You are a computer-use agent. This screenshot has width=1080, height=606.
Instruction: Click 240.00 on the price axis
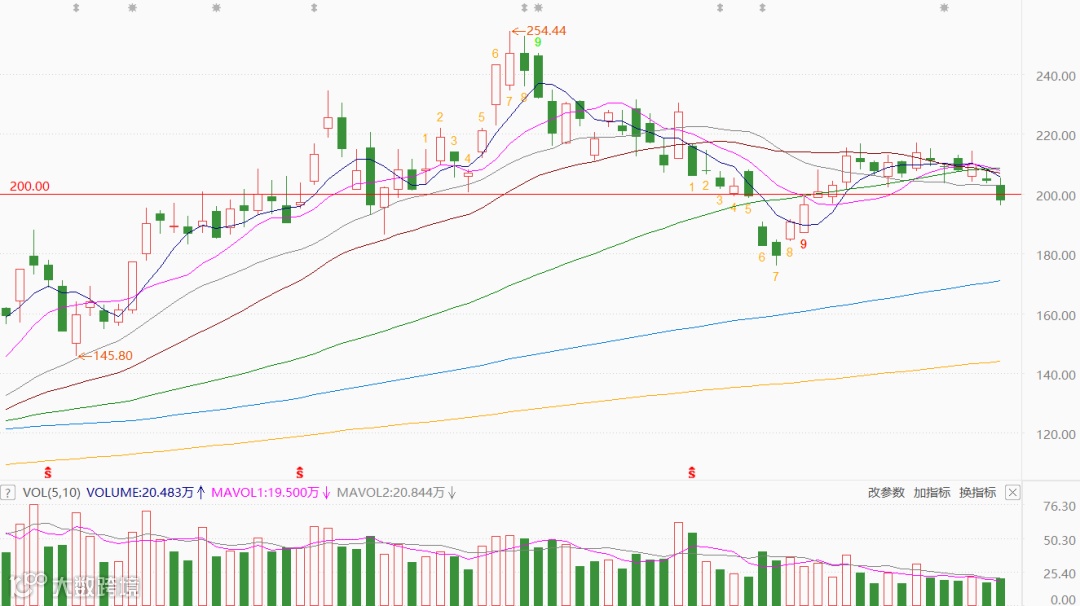point(1055,76)
